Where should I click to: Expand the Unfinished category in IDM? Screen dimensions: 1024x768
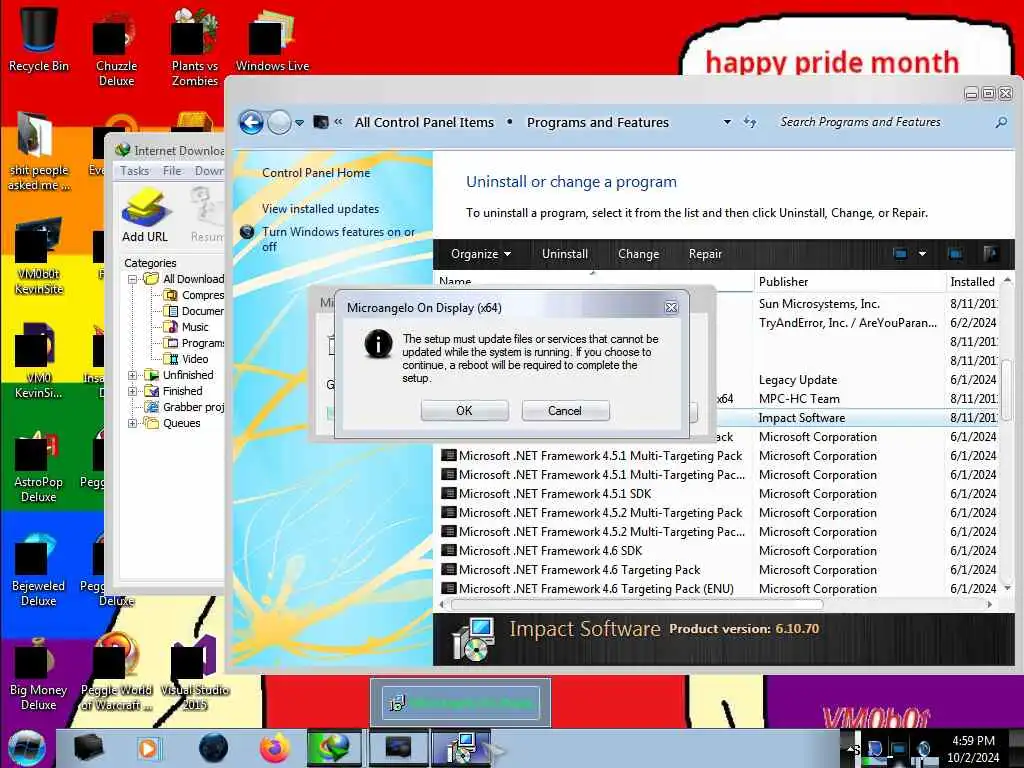pos(133,375)
